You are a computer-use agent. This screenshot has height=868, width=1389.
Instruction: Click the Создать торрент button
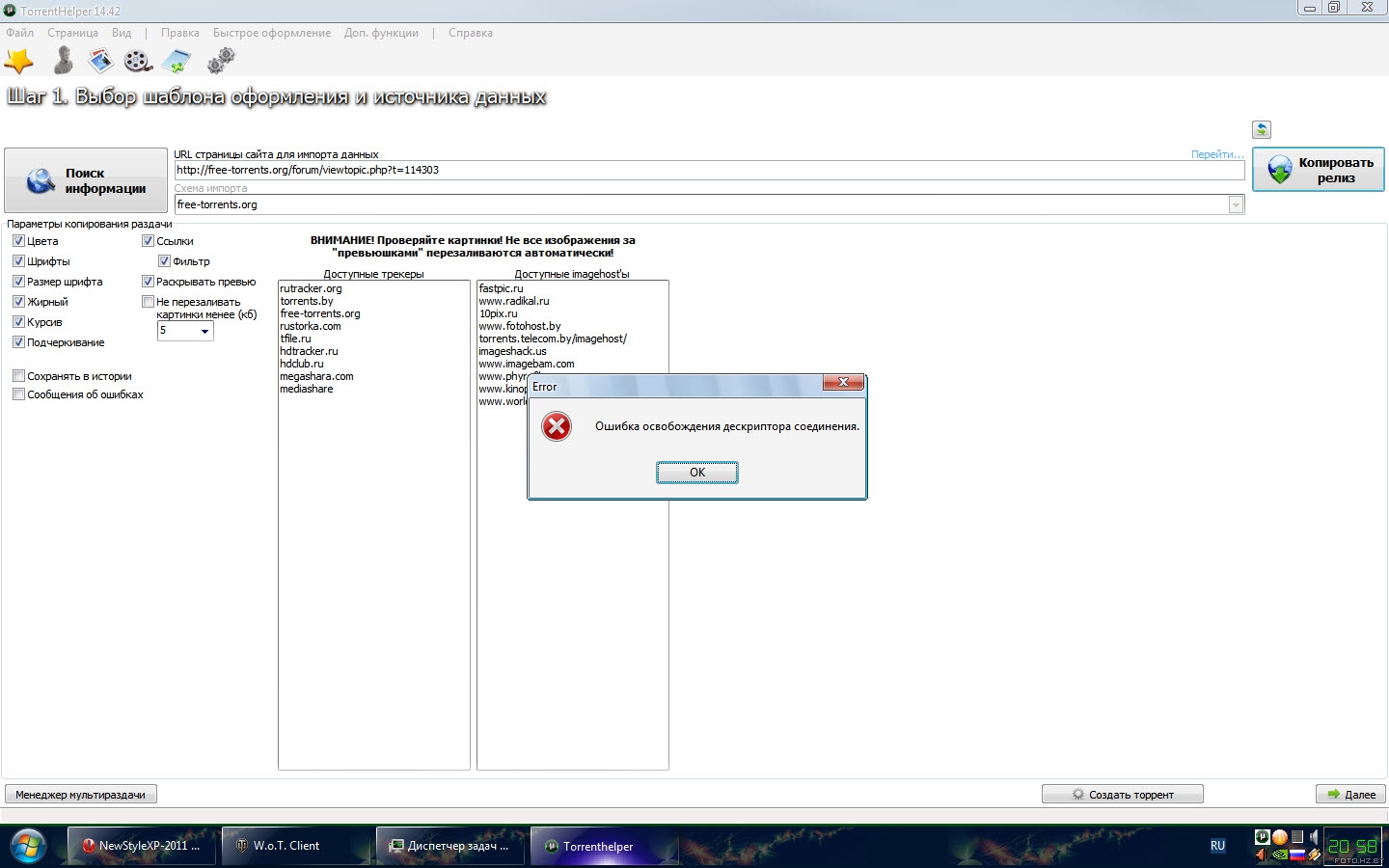click(x=1123, y=794)
